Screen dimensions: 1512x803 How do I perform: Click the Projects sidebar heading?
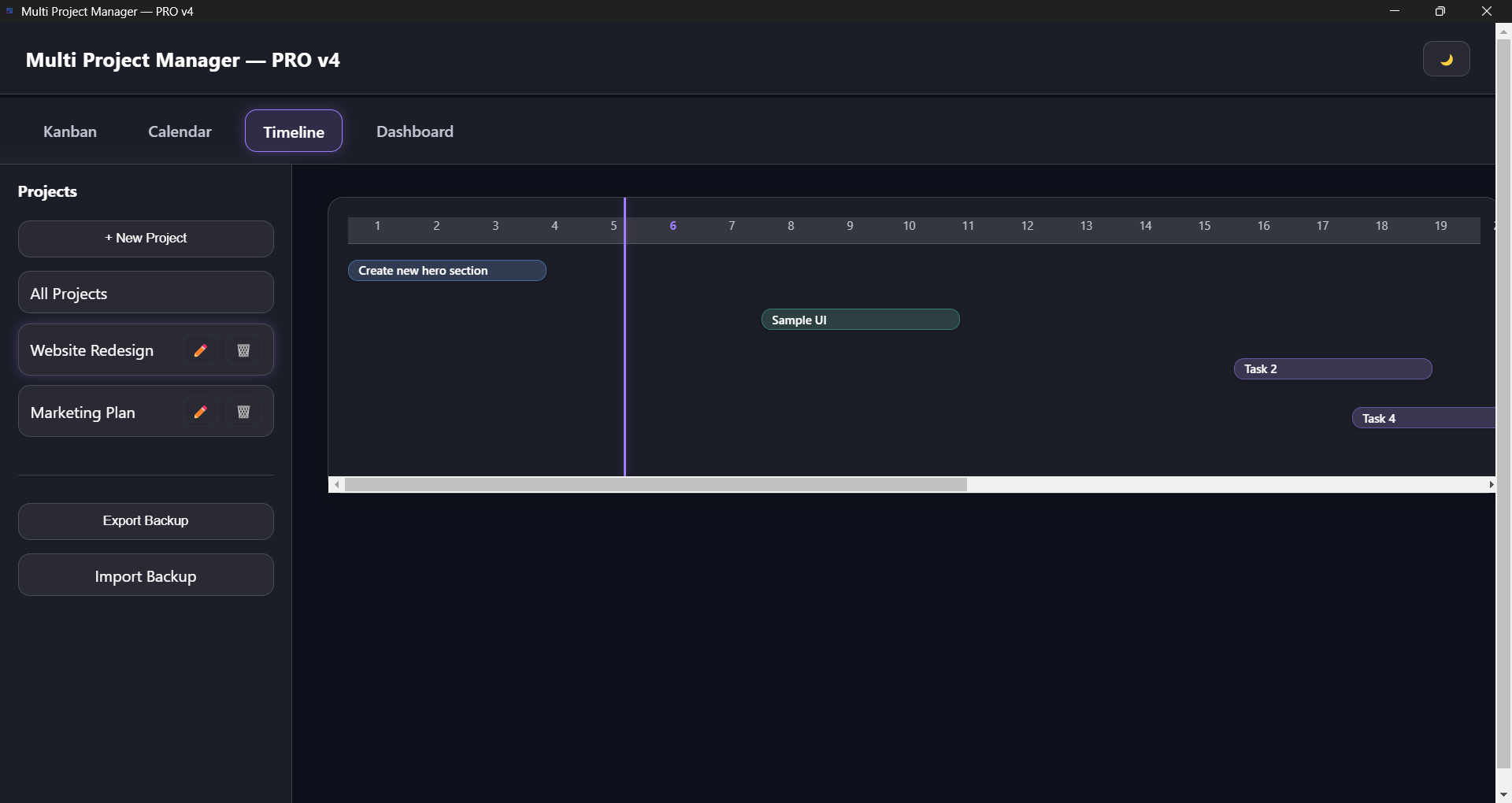click(x=47, y=191)
